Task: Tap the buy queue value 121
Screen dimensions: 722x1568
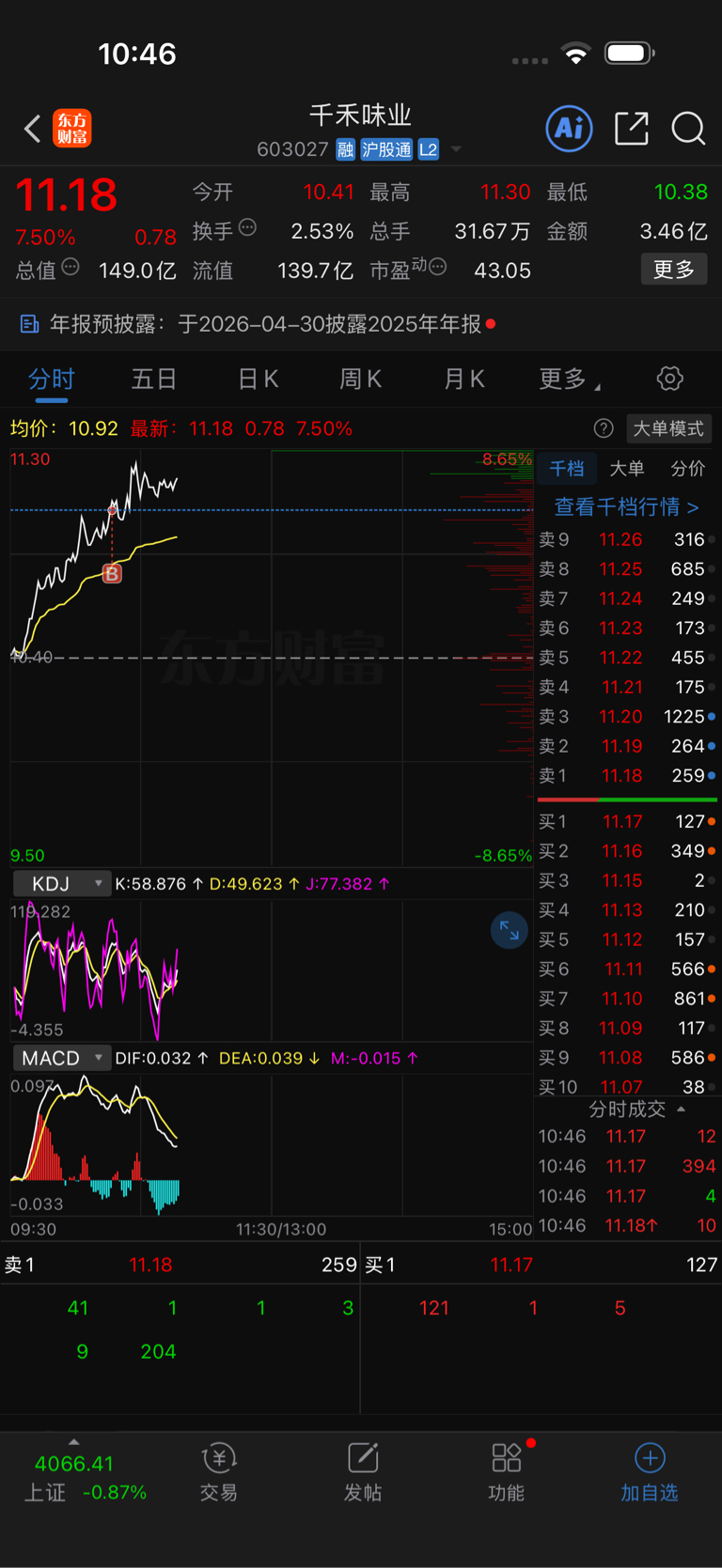Action: point(434,1308)
